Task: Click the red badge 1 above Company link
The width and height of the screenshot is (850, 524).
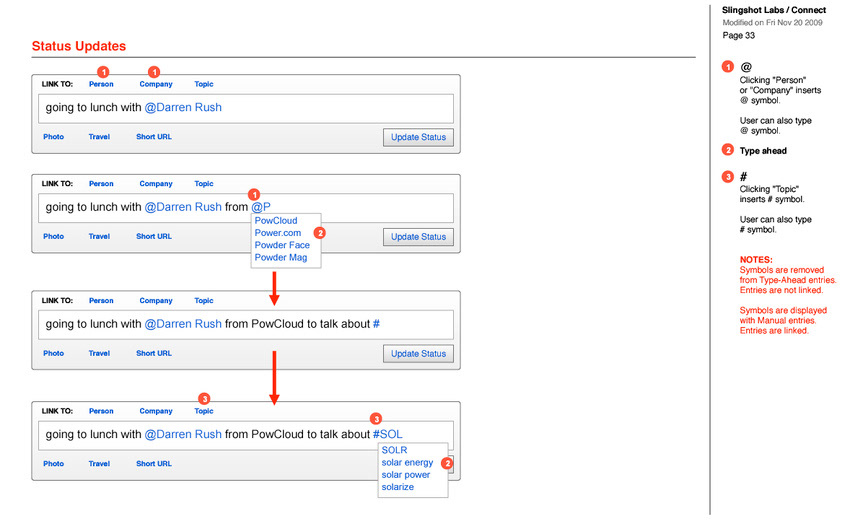Action: coord(154,71)
